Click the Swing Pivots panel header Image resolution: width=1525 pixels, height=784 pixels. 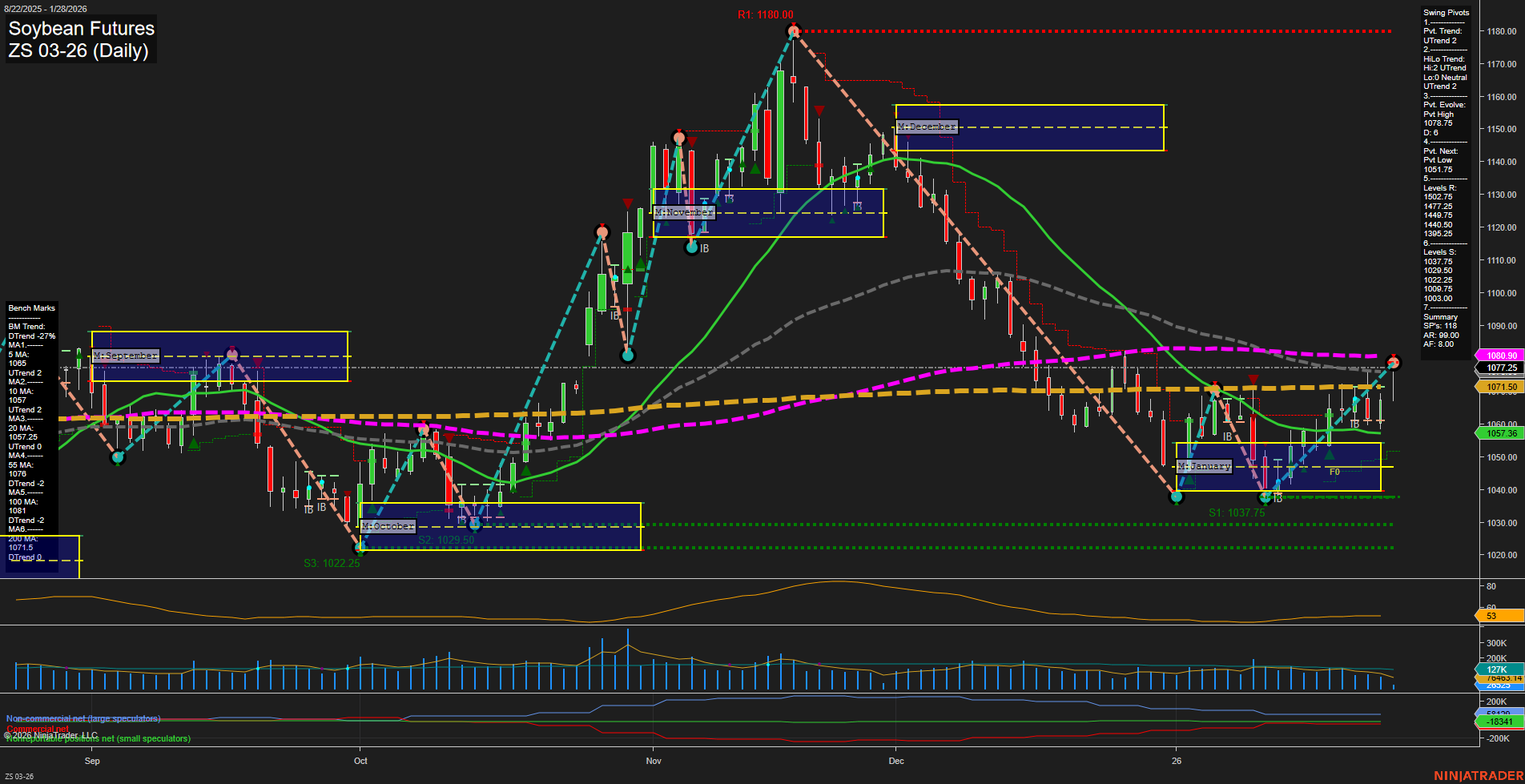pyautogui.click(x=1445, y=12)
